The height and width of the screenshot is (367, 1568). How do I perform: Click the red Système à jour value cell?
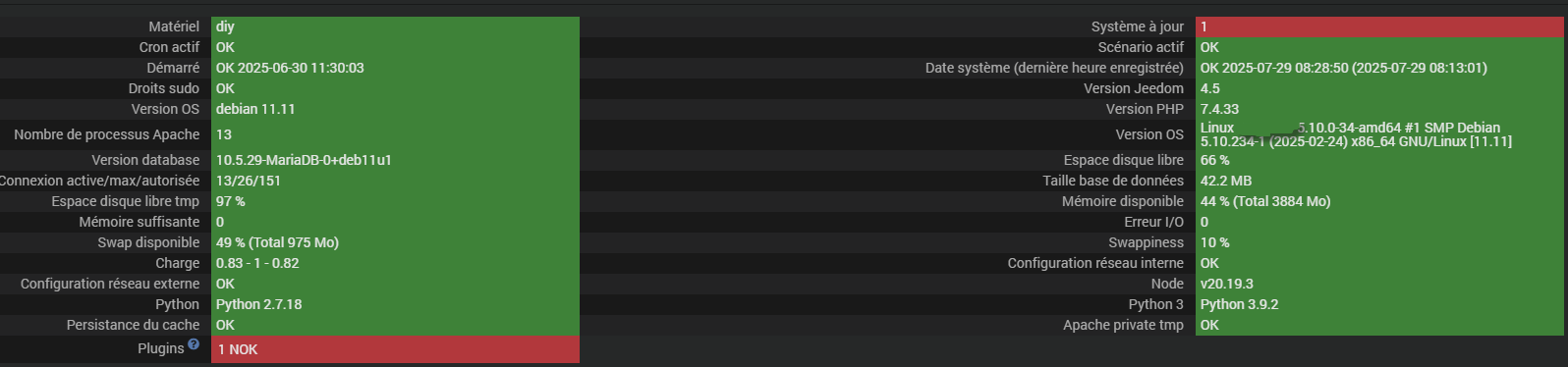[1379, 26]
